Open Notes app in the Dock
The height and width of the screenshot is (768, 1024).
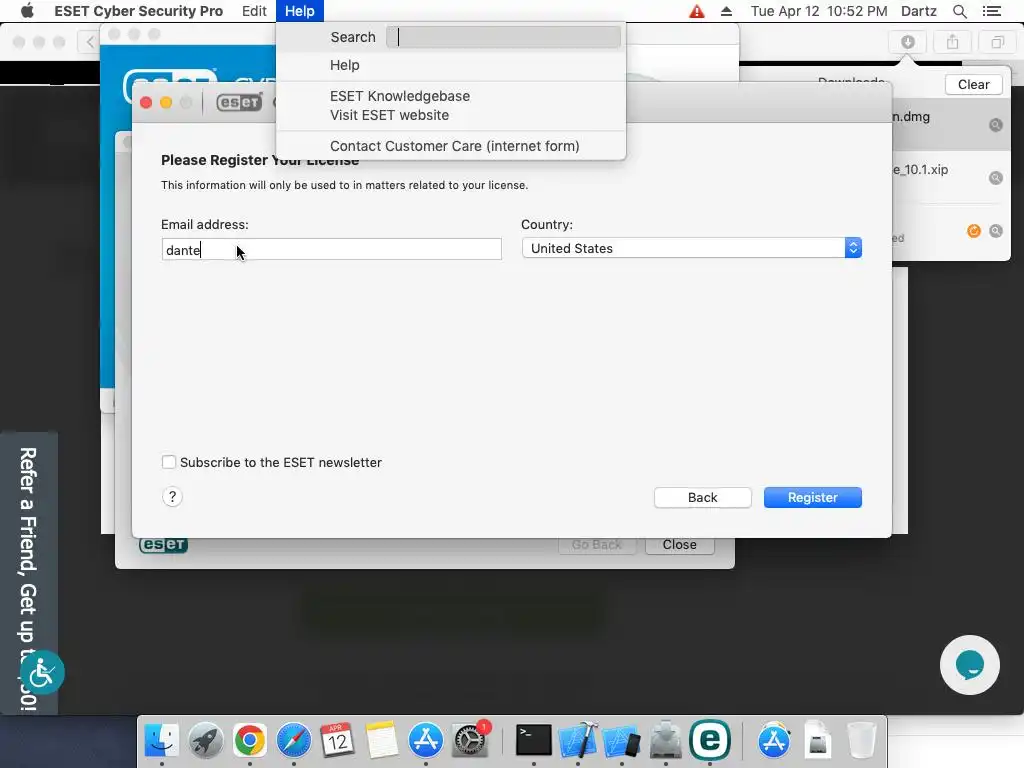pos(381,740)
